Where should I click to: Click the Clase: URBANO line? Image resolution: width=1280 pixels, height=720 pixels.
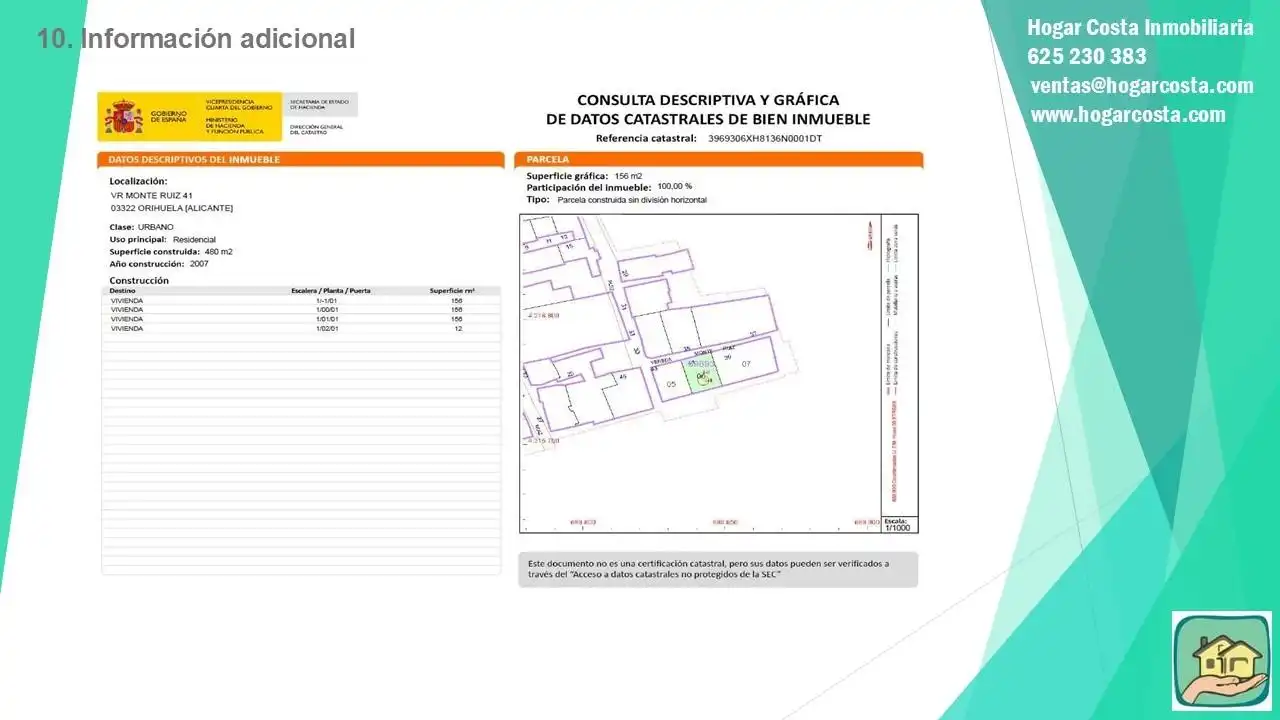141,227
